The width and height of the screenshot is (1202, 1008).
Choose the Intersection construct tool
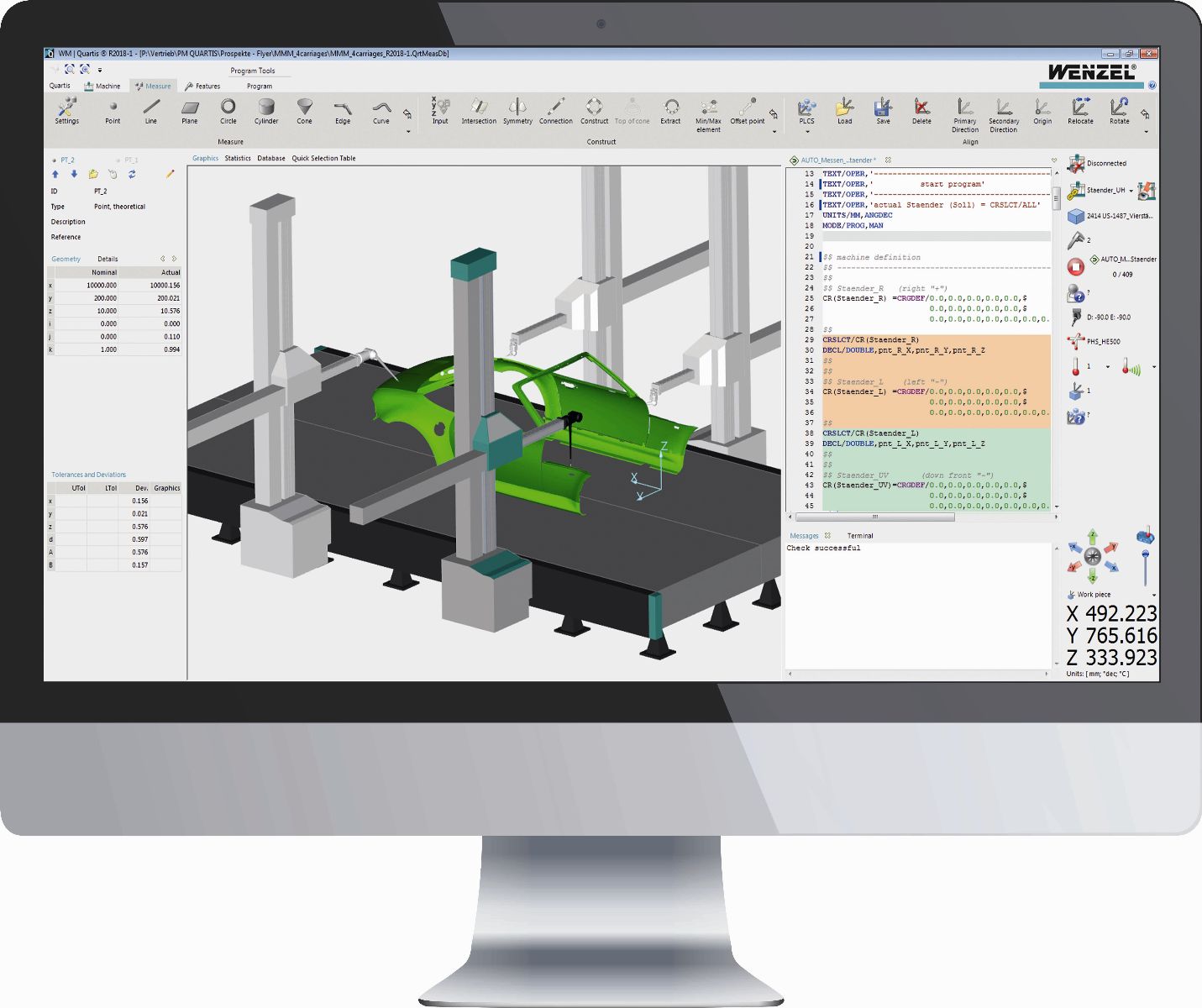479,111
